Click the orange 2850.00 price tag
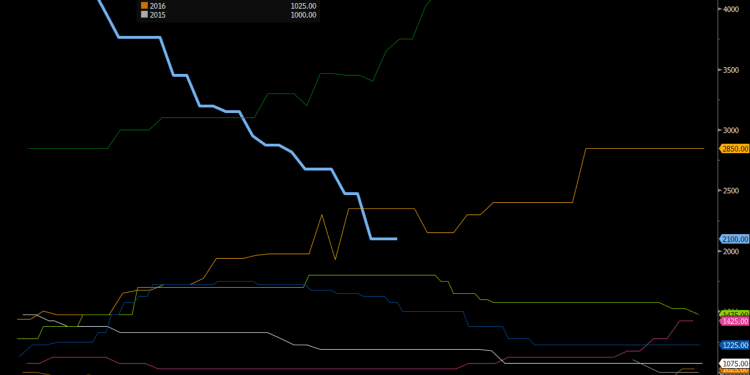The width and height of the screenshot is (750, 375). point(734,149)
